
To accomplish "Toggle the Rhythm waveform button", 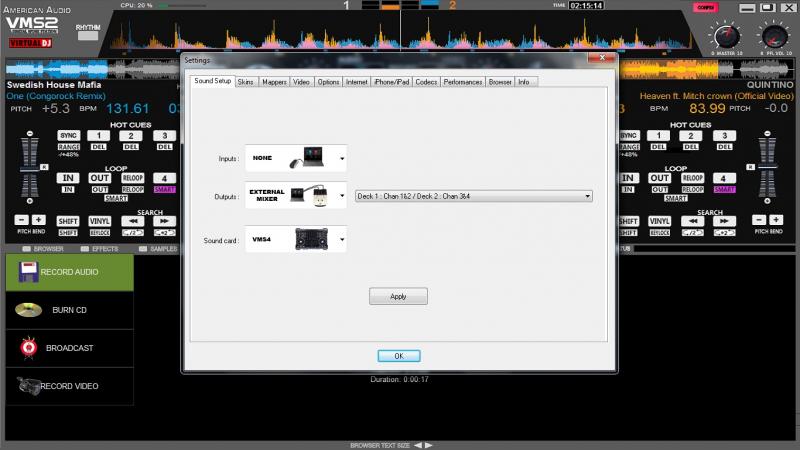I will 88,36.
